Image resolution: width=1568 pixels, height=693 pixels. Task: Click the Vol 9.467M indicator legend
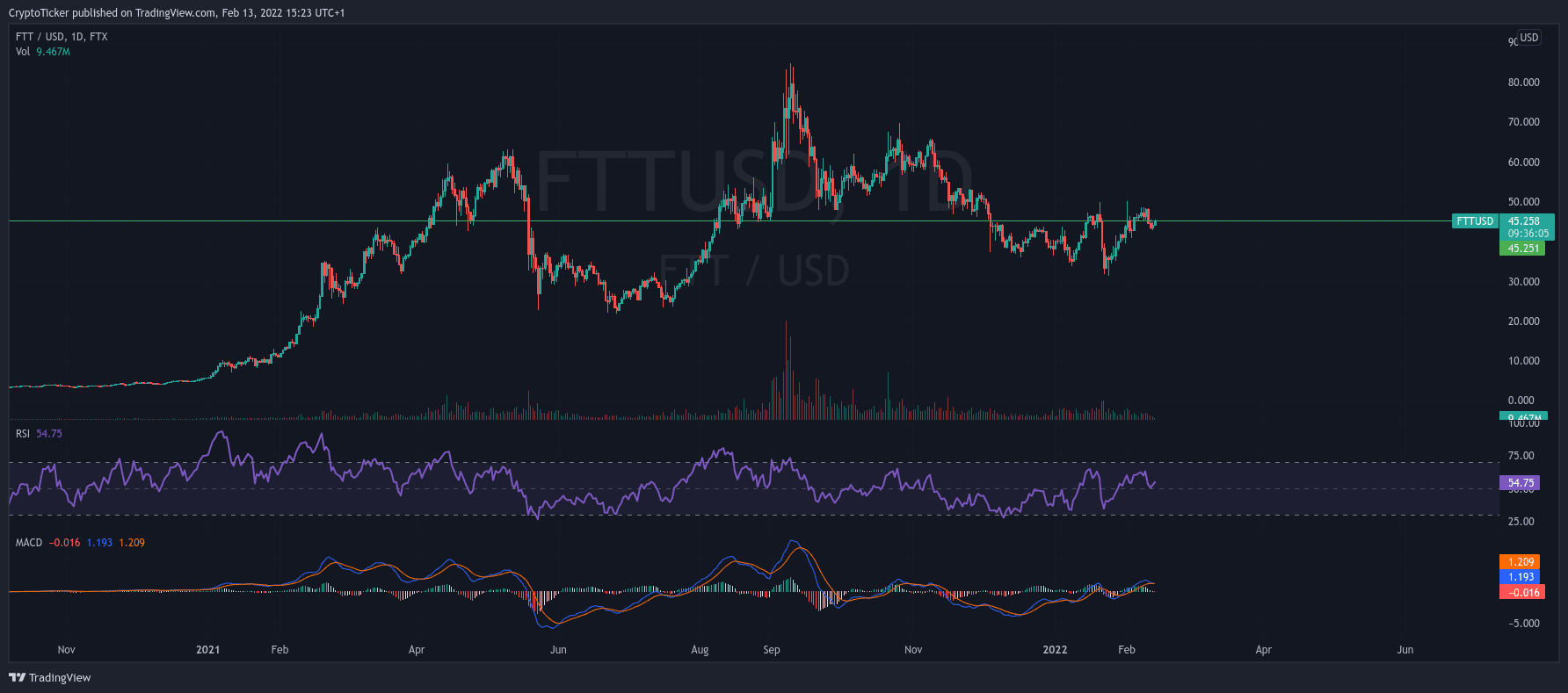(42, 52)
